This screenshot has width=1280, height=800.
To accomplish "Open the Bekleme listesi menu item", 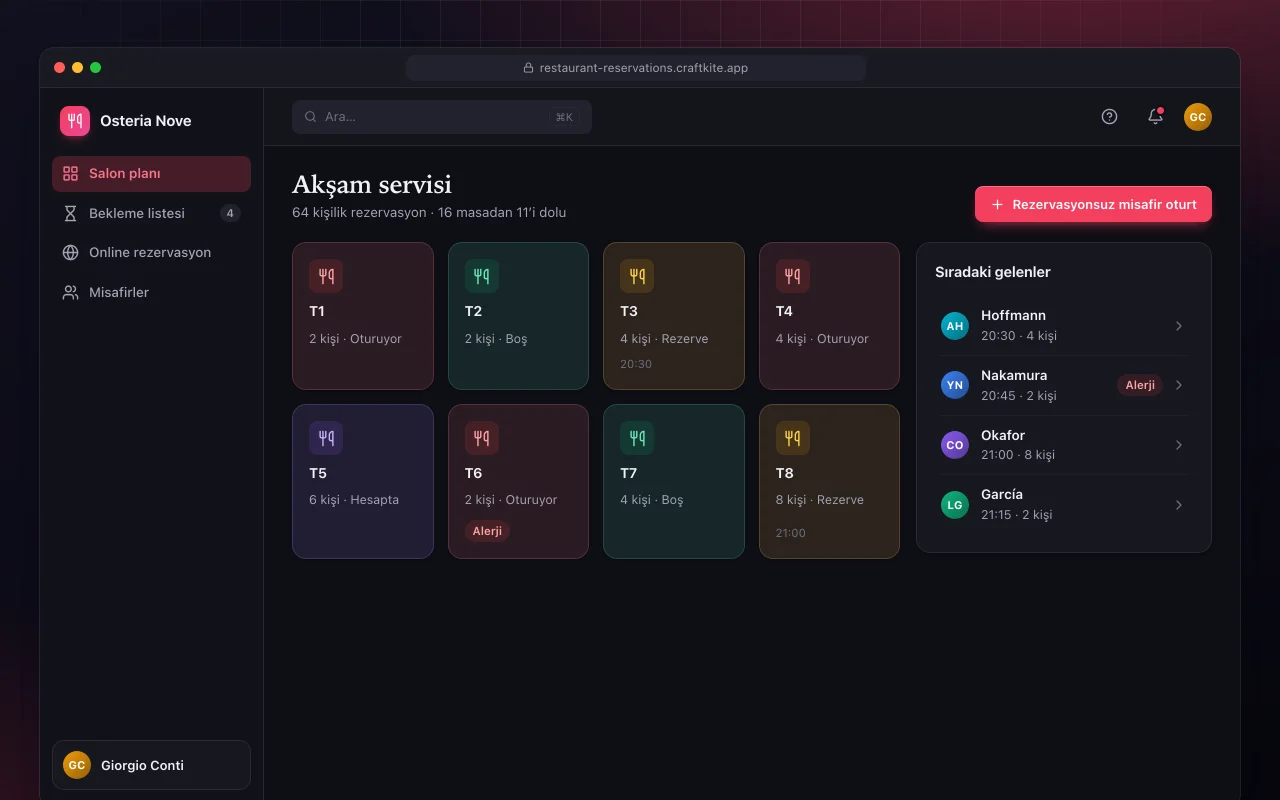I will [151, 213].
